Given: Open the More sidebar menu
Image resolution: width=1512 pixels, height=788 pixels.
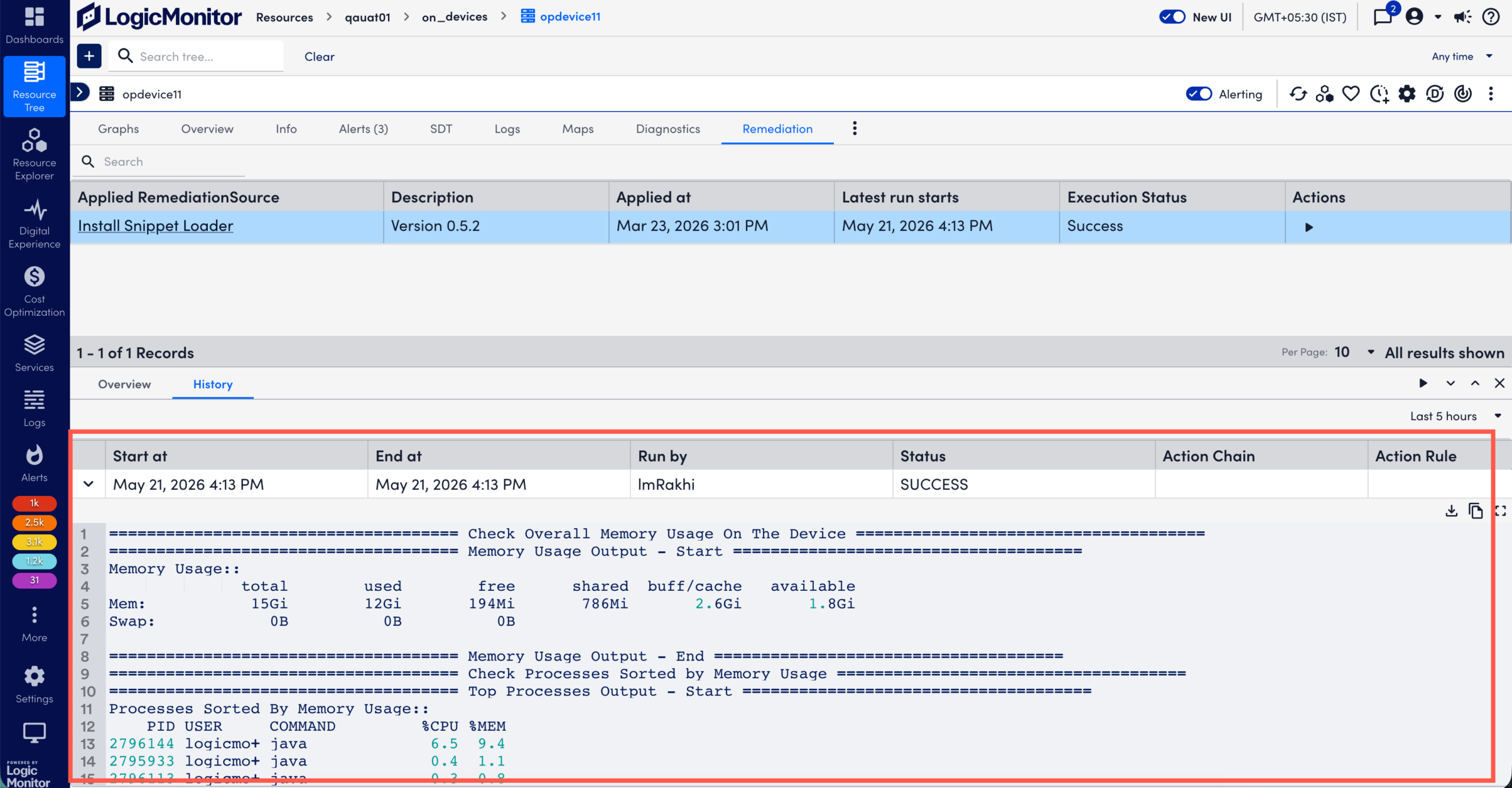Looking at the screenshot, I should pyautogui.click(x=34, y=624).
